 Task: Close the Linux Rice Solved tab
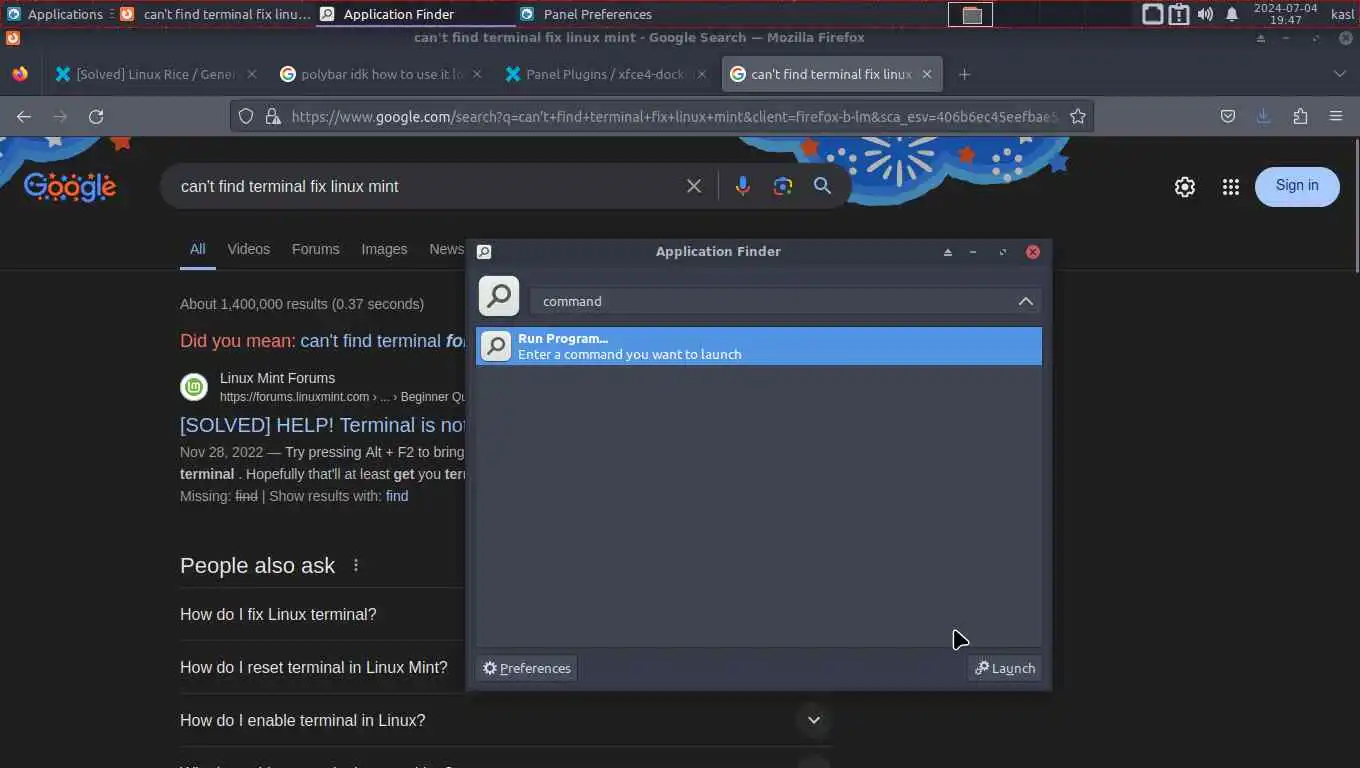[x=252, y=74]
